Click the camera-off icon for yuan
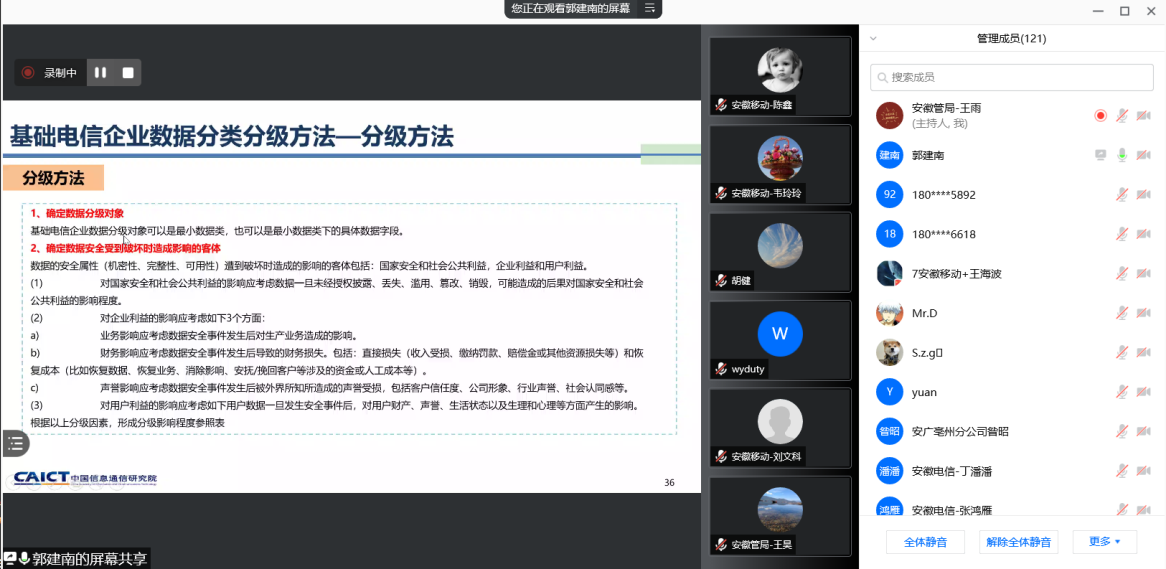The image size is (1166, 569). click(x=1143, y=392)
